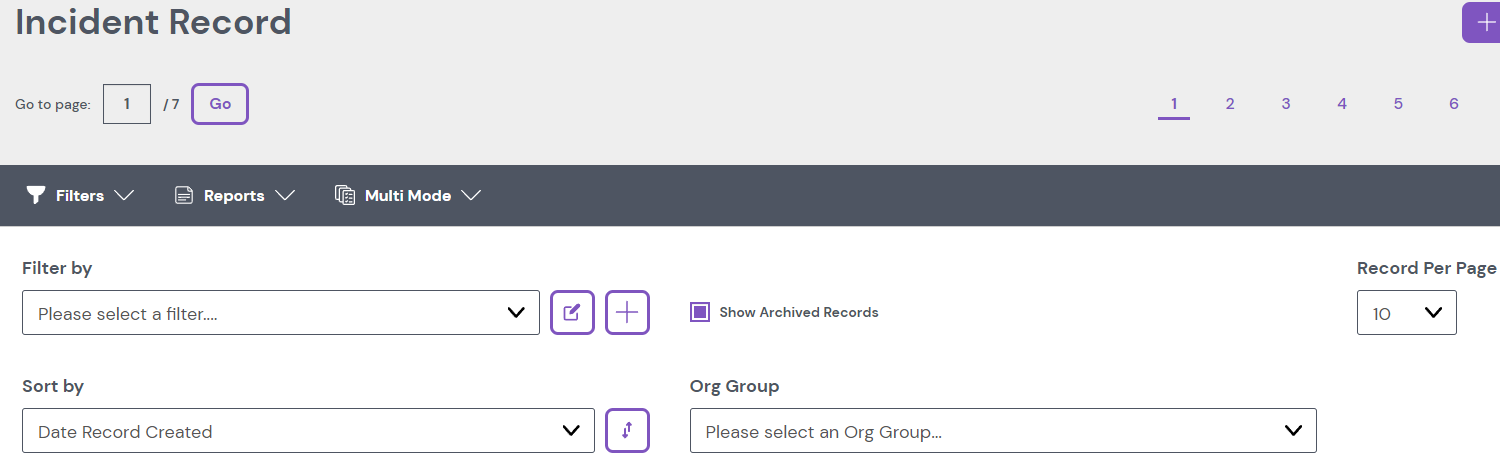Image resolution: width=1500 pixels, height=459 pixels.
Task: Go to page 2 link
Action: (1230, 104)
